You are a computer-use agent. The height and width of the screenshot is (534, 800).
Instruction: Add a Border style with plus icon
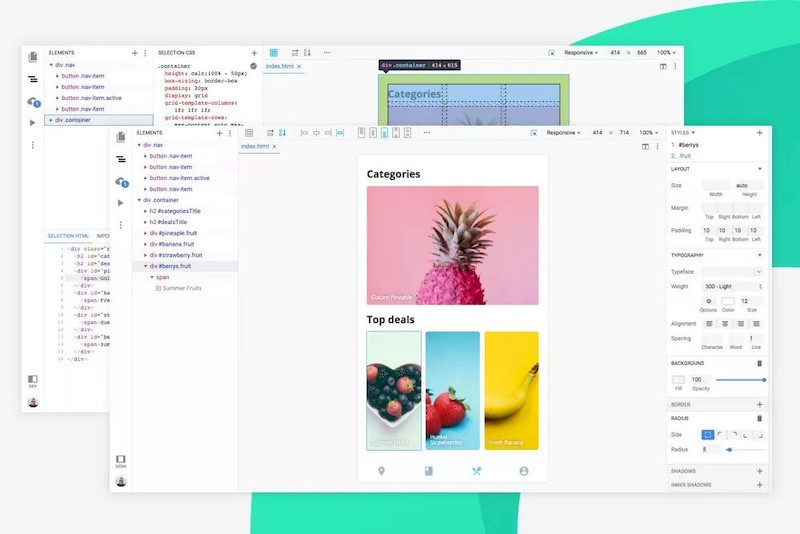760,404
